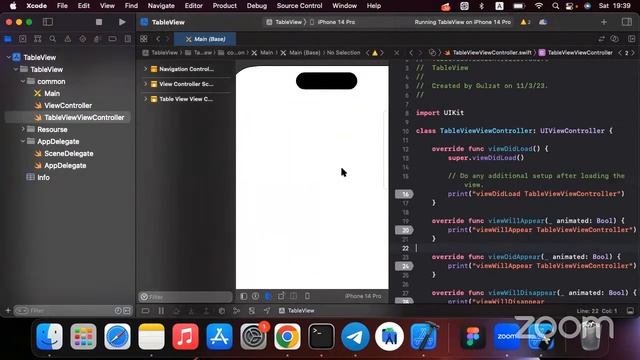Screen dimensions: 640x360
Task: Open the Debug menu
Action: click(x=257, y=6)
